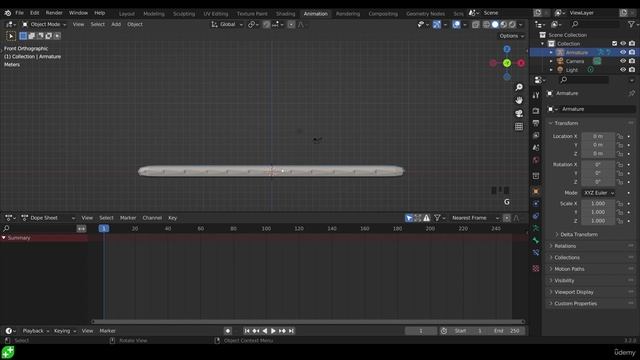The height and width of the screenshot is (360, 640).
Task: Toggle camera view icon in viewport
Action: click(x=519, y=113)
